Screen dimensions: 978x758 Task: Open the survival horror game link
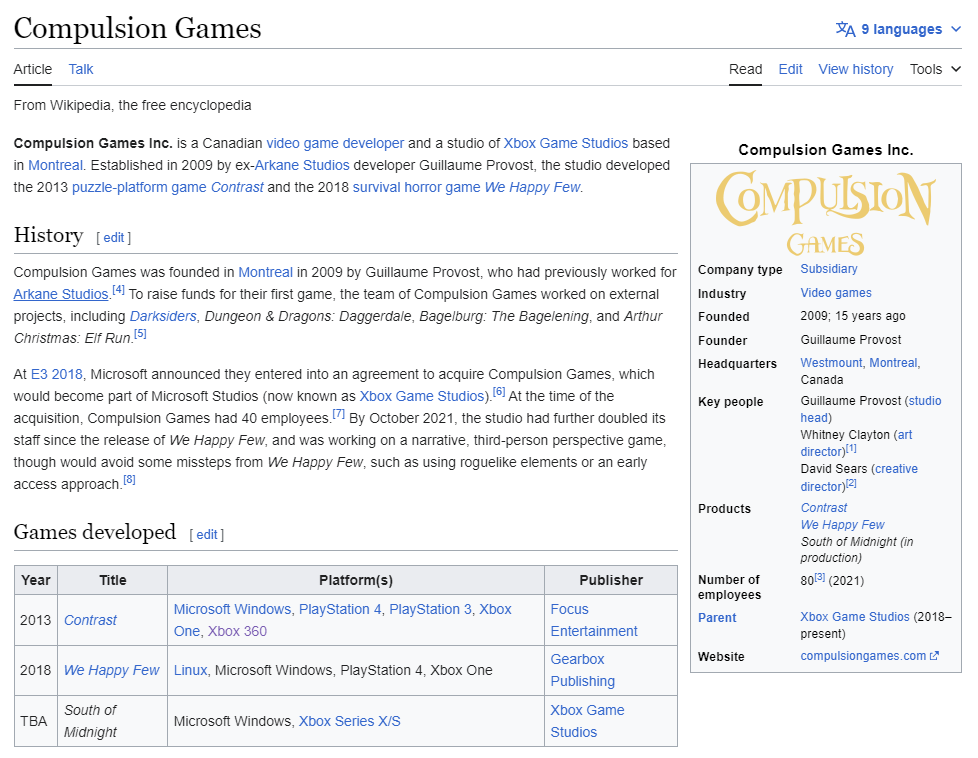(x=417, y=187)
